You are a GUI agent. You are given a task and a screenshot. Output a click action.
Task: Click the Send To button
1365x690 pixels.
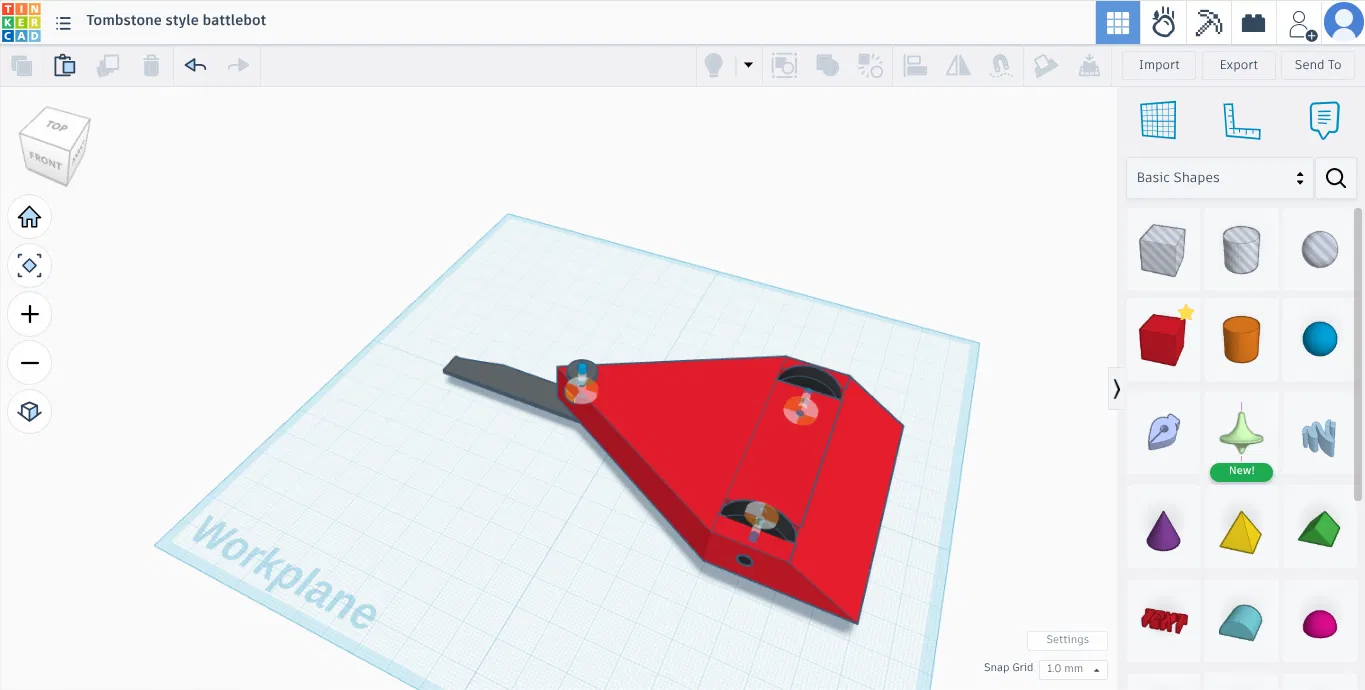[x=1318, y=65]
